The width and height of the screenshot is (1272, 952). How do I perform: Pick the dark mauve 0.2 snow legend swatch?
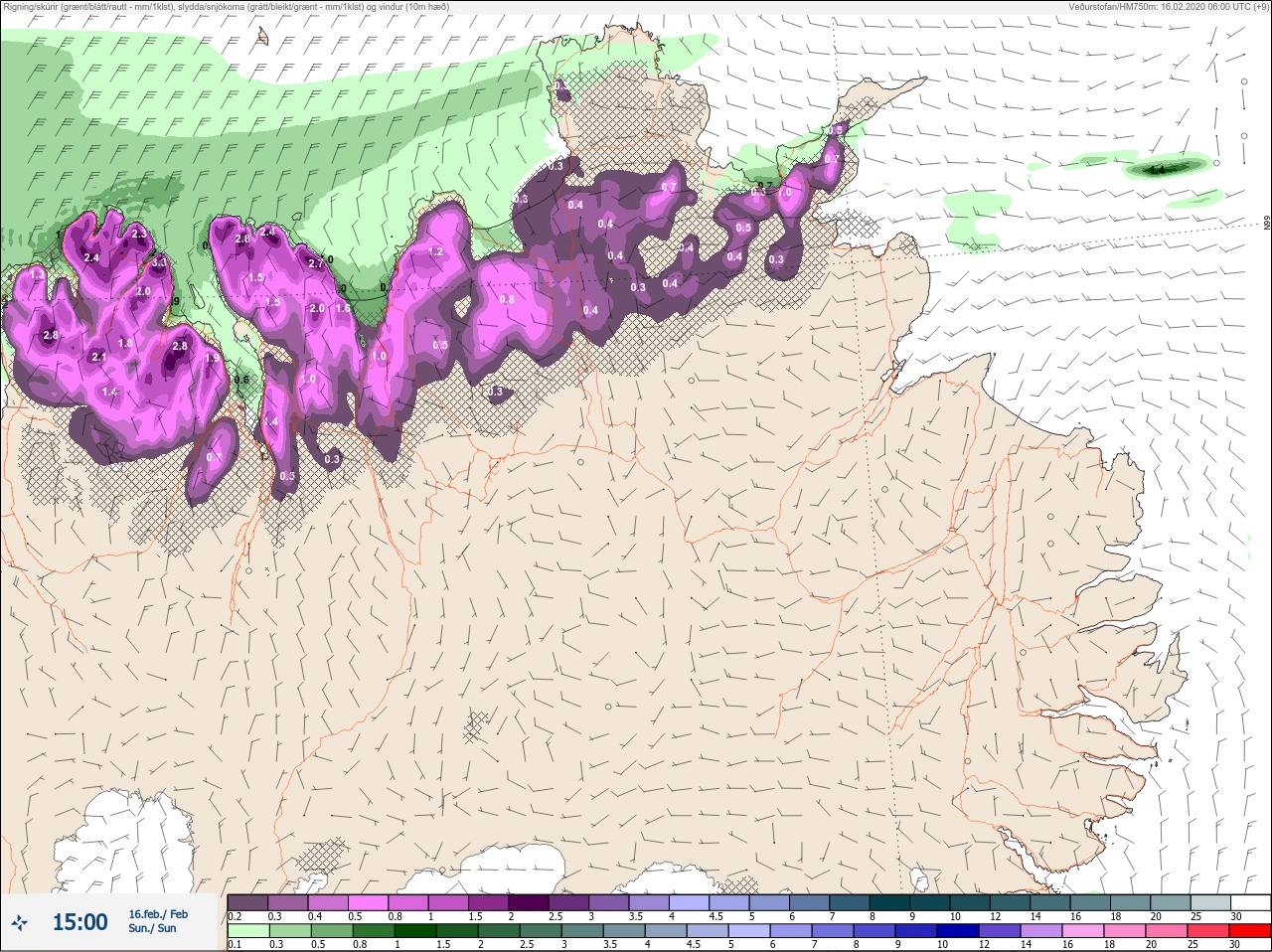coord(247,902)
